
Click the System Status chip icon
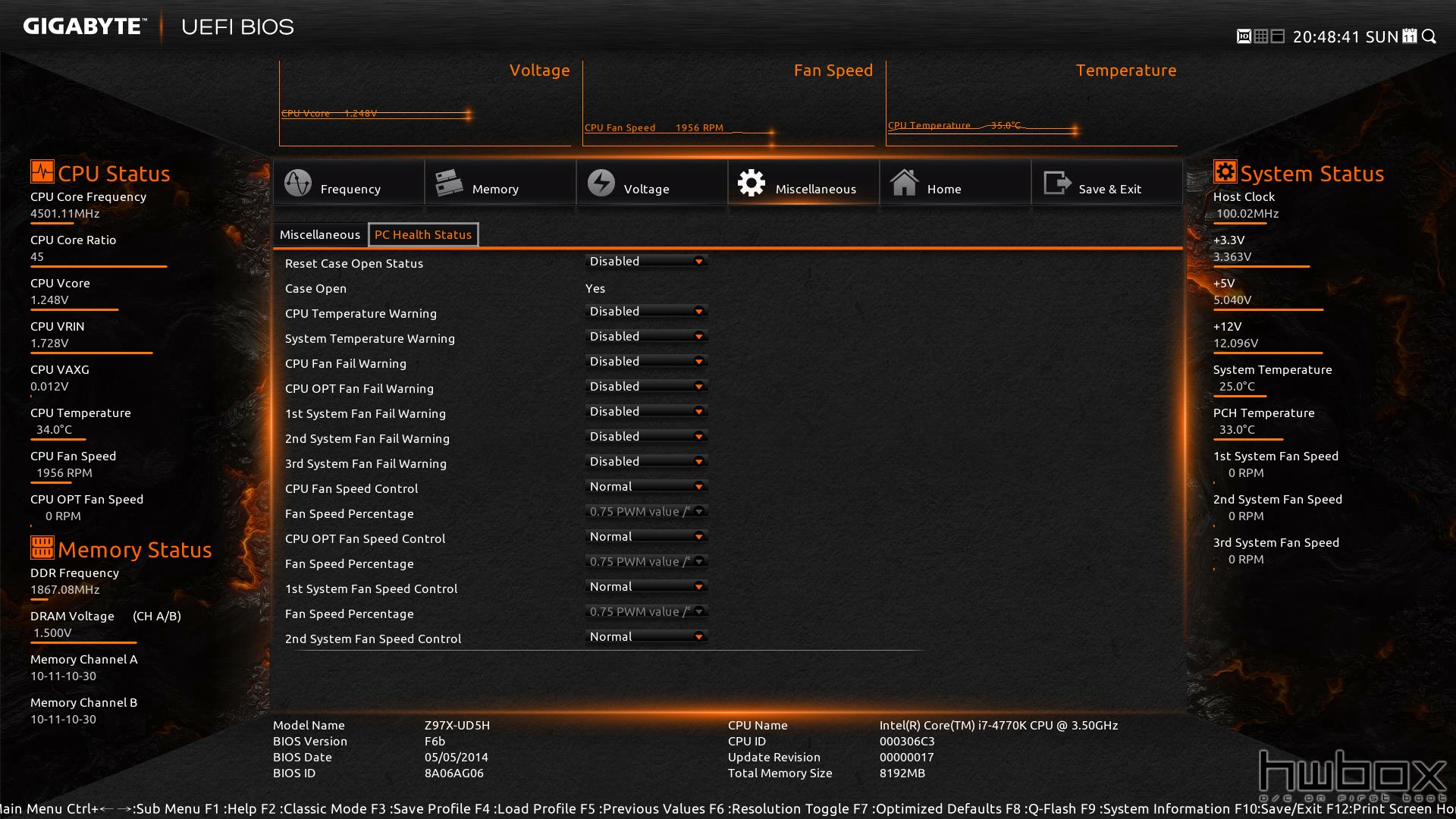(x=1225, y=171)
